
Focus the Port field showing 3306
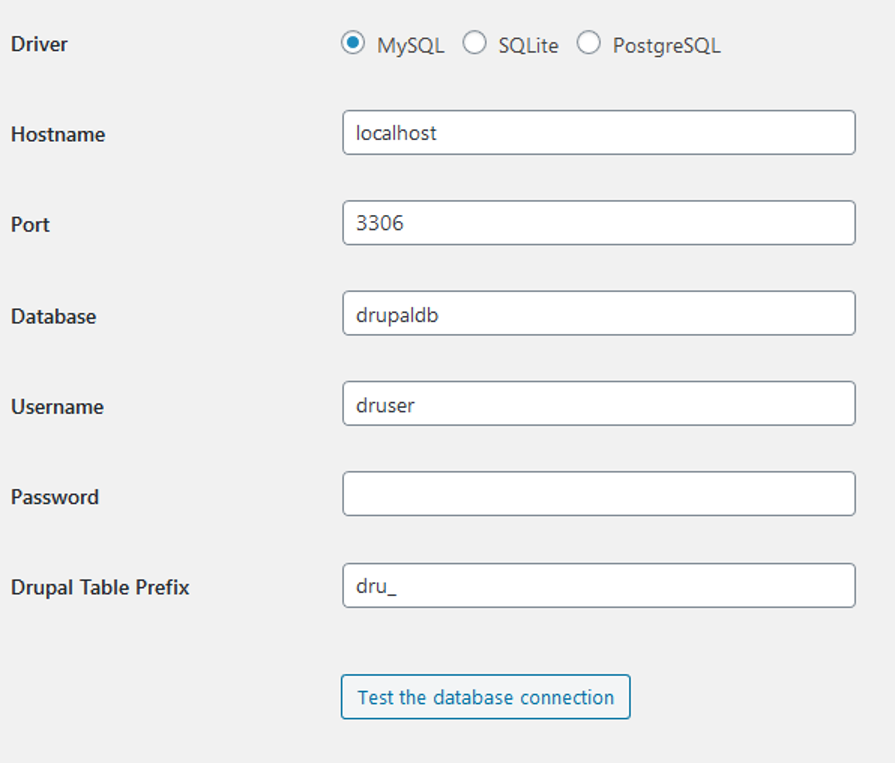pos(599,223)
